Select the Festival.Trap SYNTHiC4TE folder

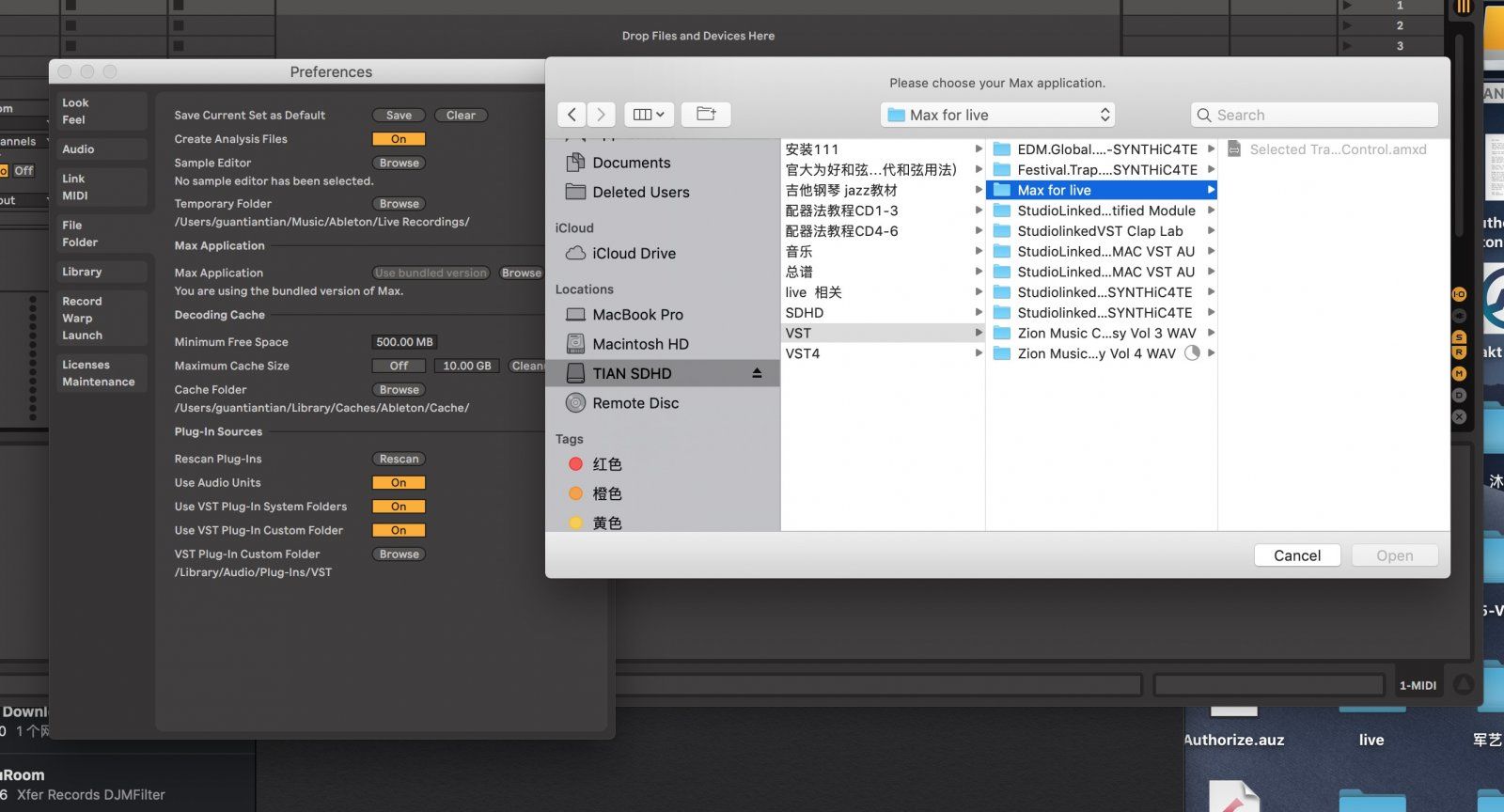1102,169
